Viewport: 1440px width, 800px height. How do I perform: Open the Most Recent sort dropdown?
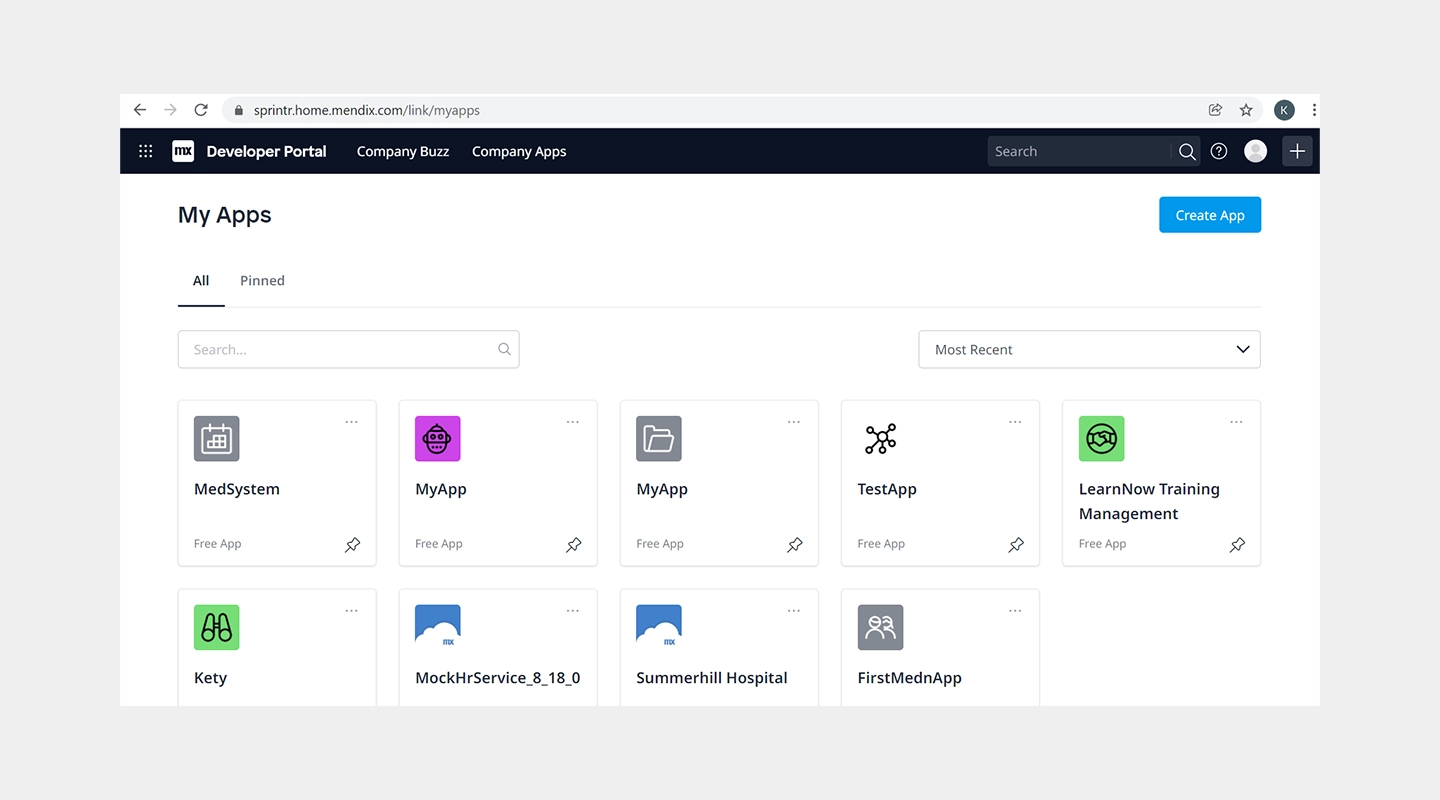point(1089,350)
